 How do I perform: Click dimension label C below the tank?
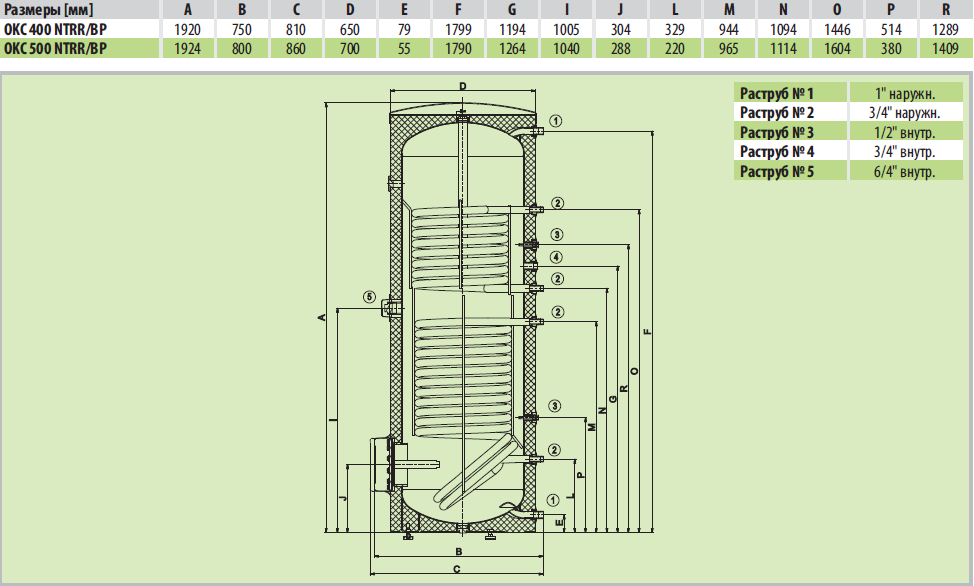coord(457,568)
